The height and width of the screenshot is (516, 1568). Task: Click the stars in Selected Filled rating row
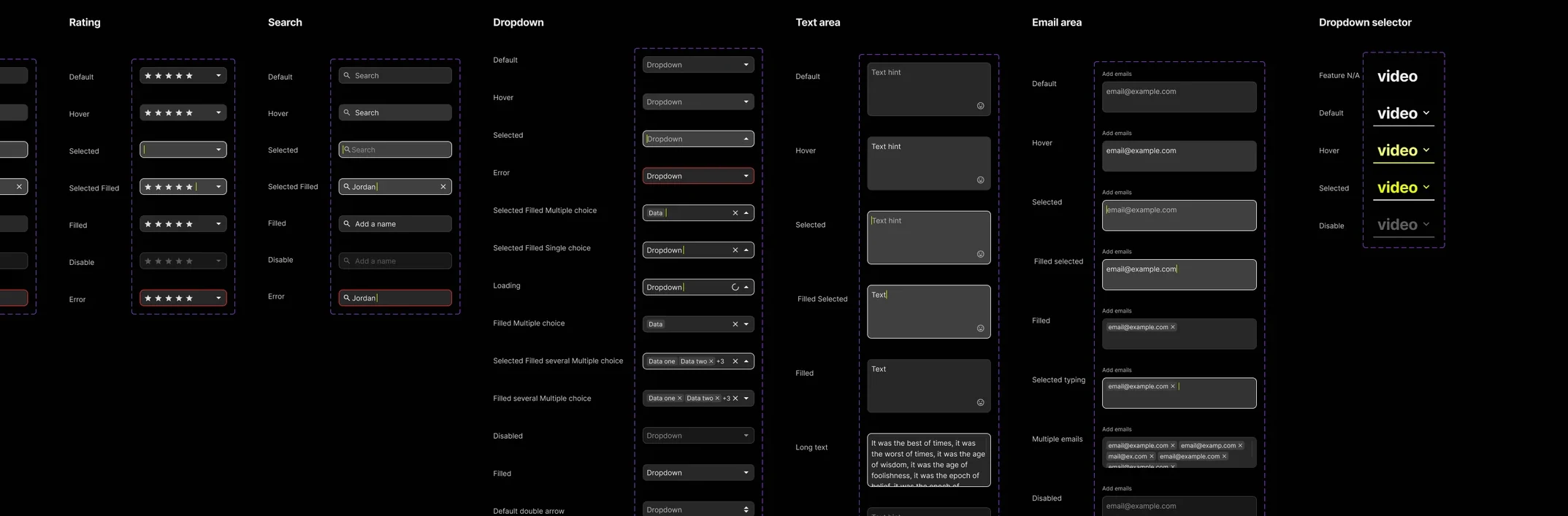169,188
